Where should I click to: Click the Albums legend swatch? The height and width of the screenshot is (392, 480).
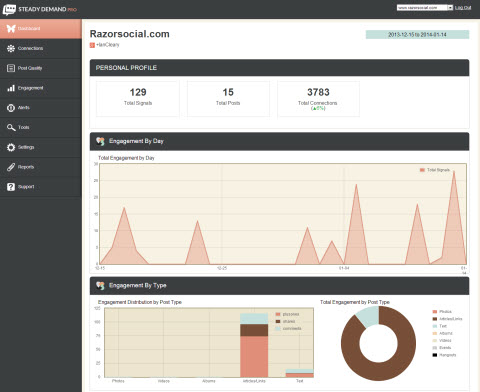(x=435, y=334)
